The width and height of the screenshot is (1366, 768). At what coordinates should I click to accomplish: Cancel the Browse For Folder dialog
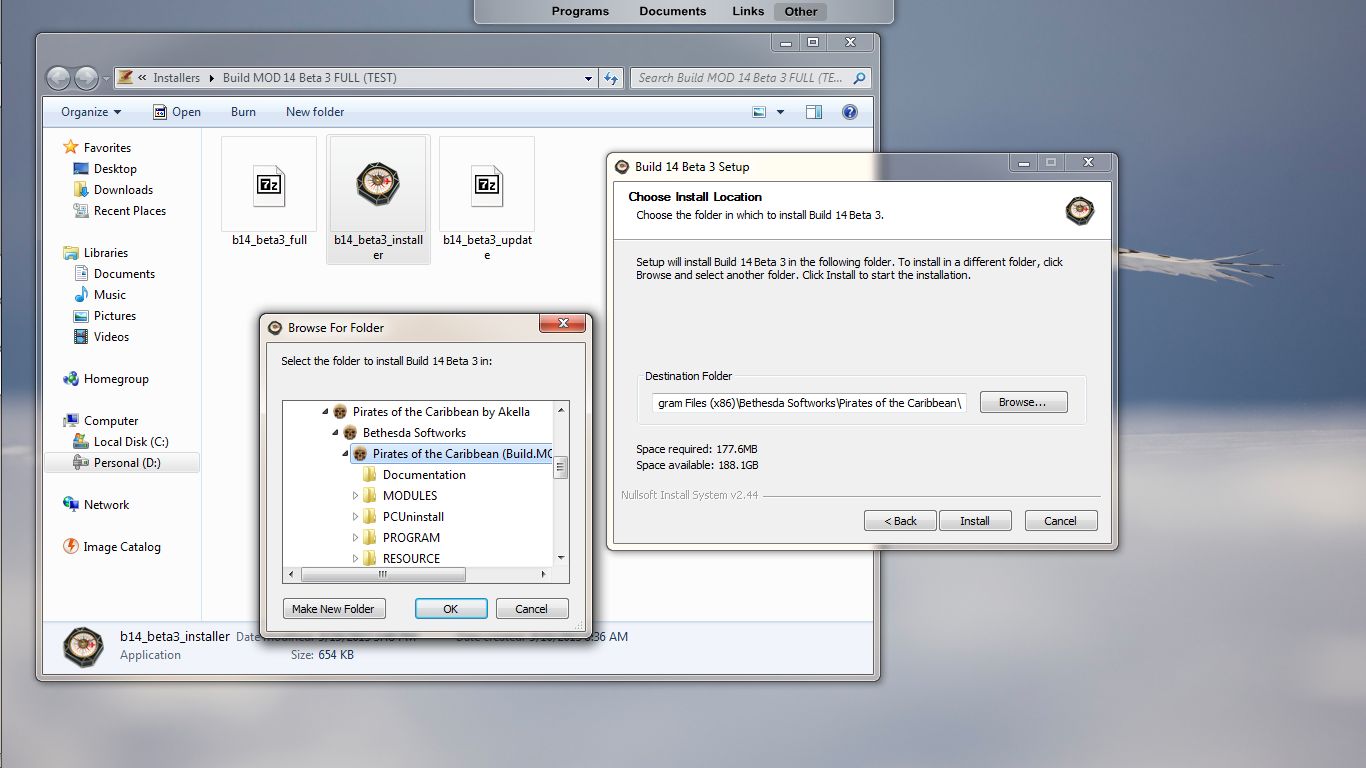pyautogui.click(x=531, y=609)
